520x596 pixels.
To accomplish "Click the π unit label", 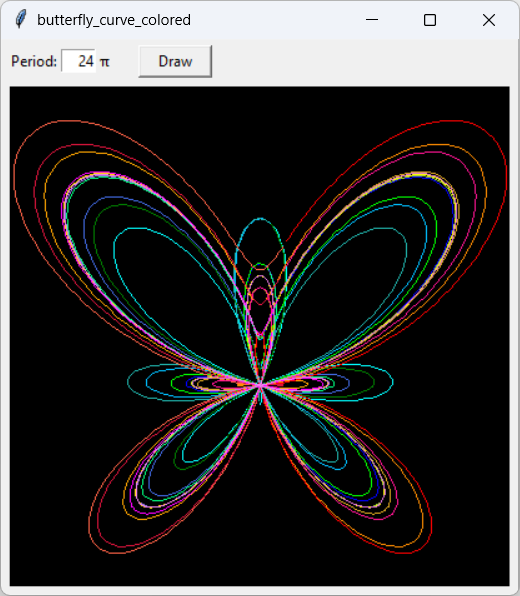I will click(x=105, y=62).
